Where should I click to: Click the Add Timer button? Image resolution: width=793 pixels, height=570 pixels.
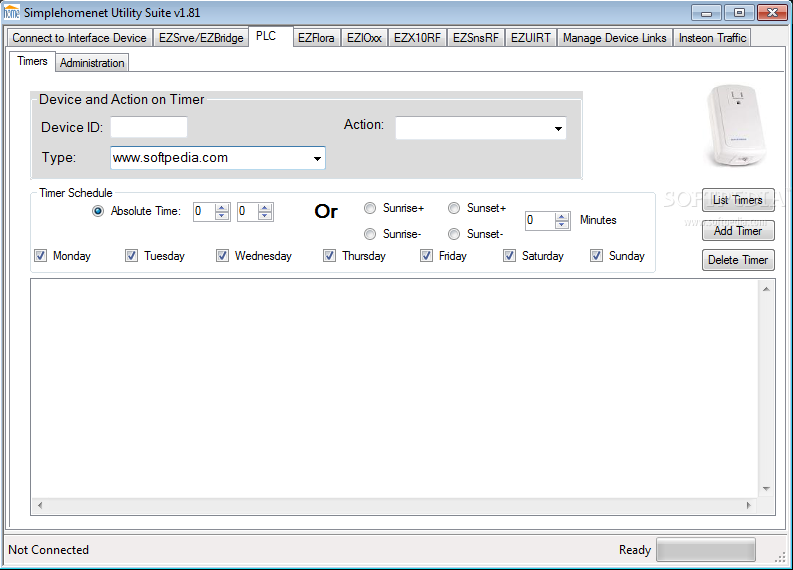point(738,231)
